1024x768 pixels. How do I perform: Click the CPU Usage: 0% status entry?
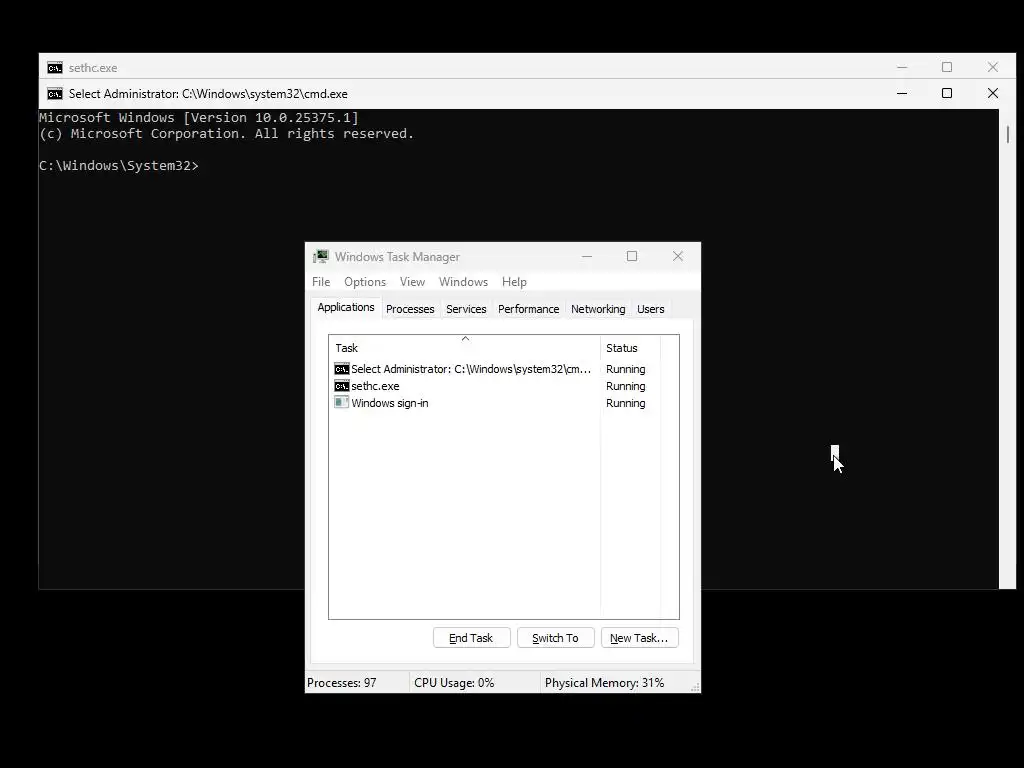tap(454, 682)
